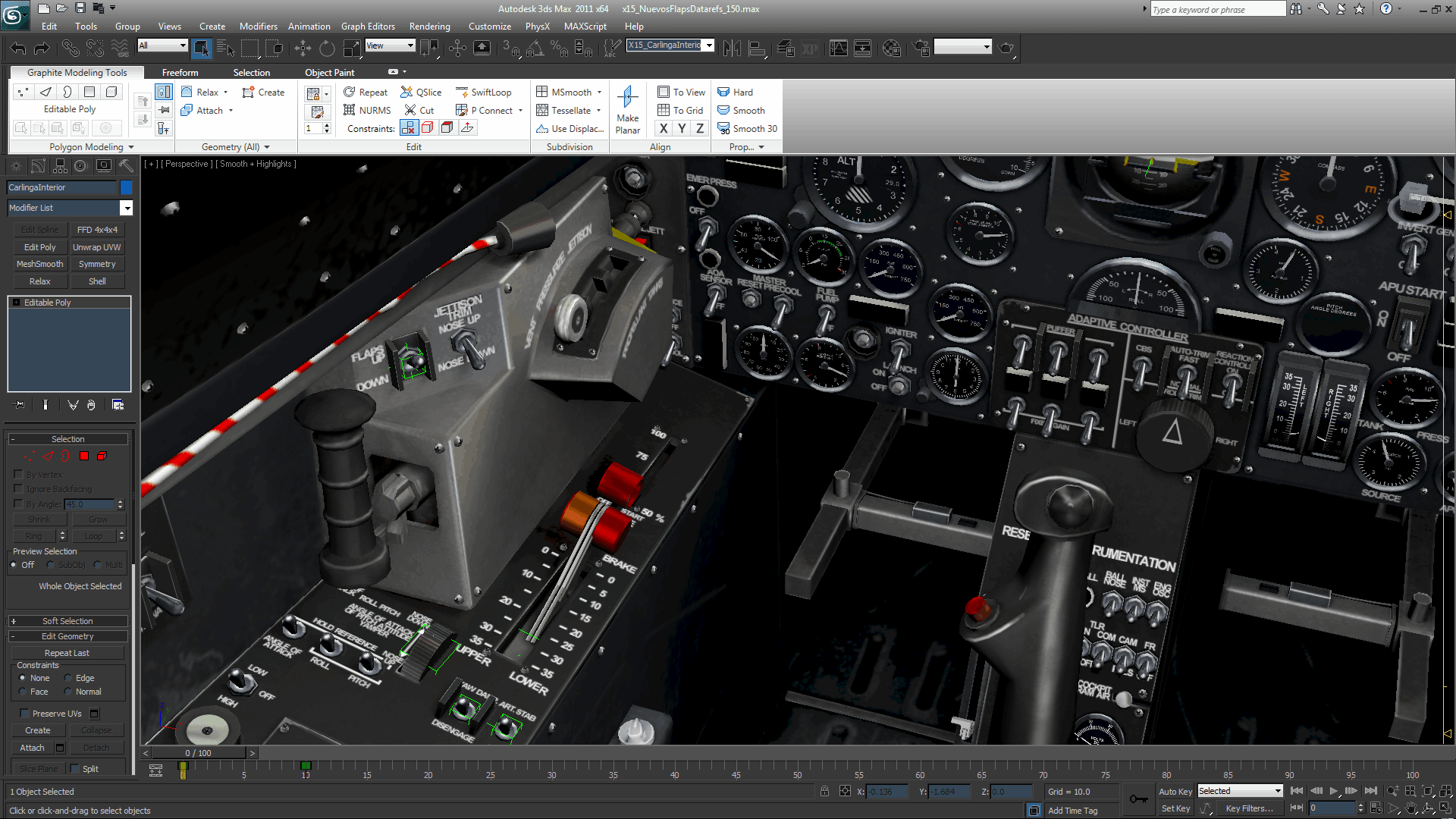Select the Edge constraint radio button
This screenshot has height=819, width=1456.
68,678
